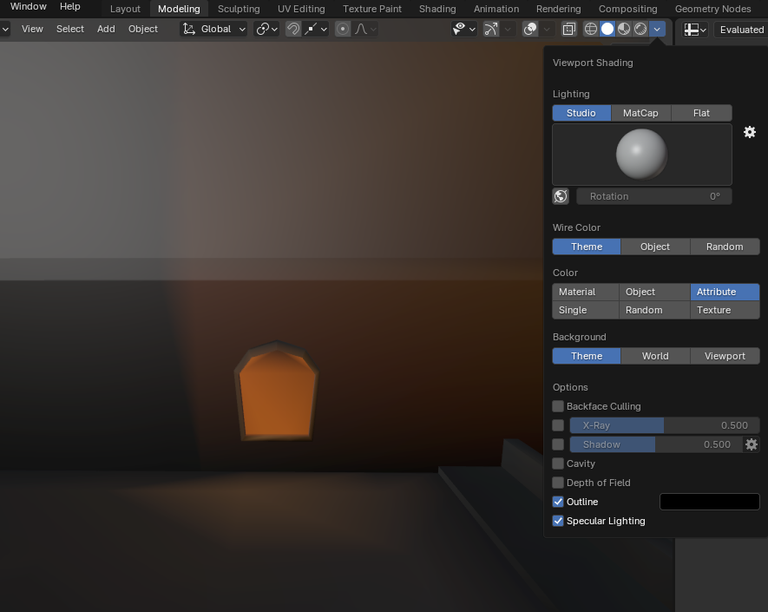This screenshot has width=768, height=612.
Task: Toggle the Show Overlays icon
Action: [530, 29]
